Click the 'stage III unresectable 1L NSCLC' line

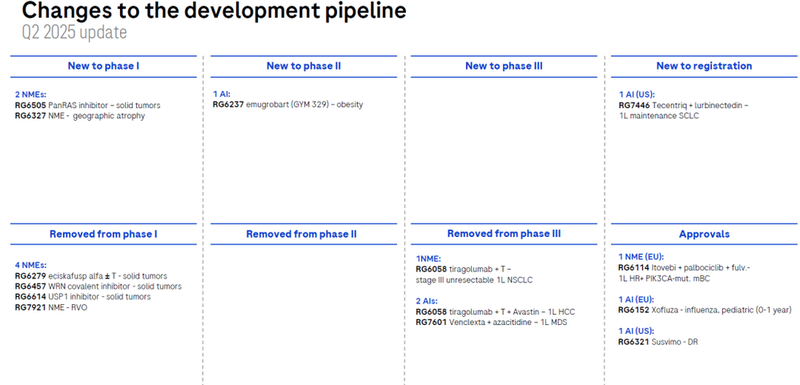point(474,280)
